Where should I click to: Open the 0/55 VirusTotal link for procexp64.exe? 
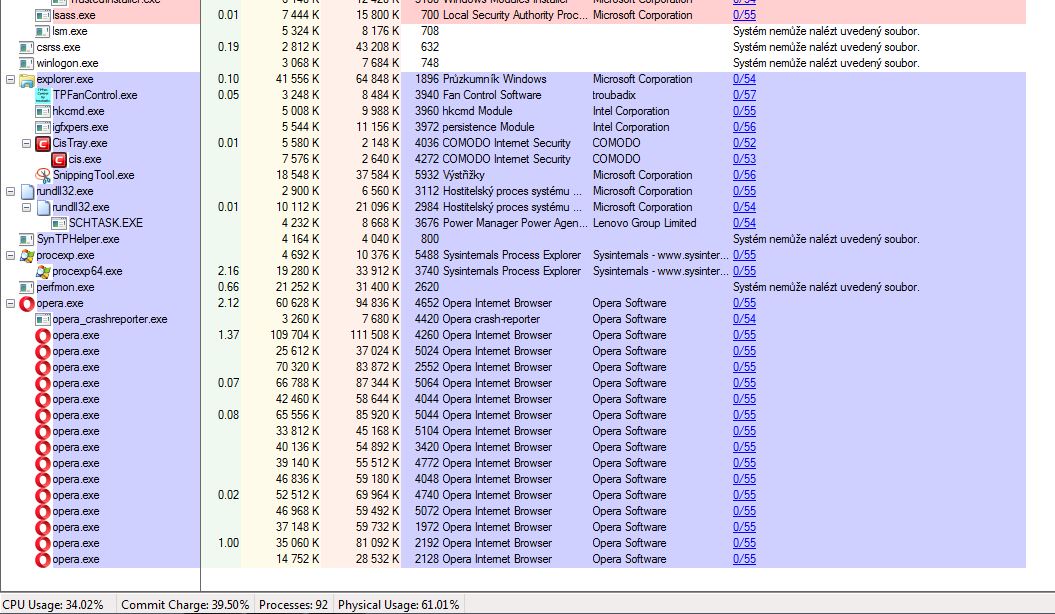744,271
